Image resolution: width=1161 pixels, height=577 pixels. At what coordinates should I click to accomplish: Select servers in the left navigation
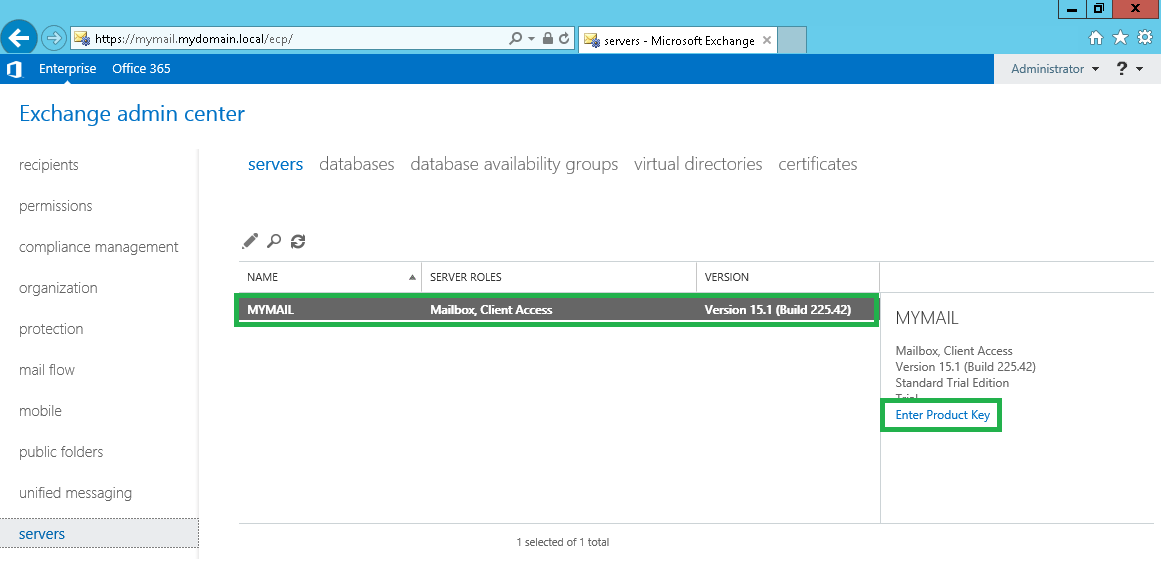tap(99, 534)
